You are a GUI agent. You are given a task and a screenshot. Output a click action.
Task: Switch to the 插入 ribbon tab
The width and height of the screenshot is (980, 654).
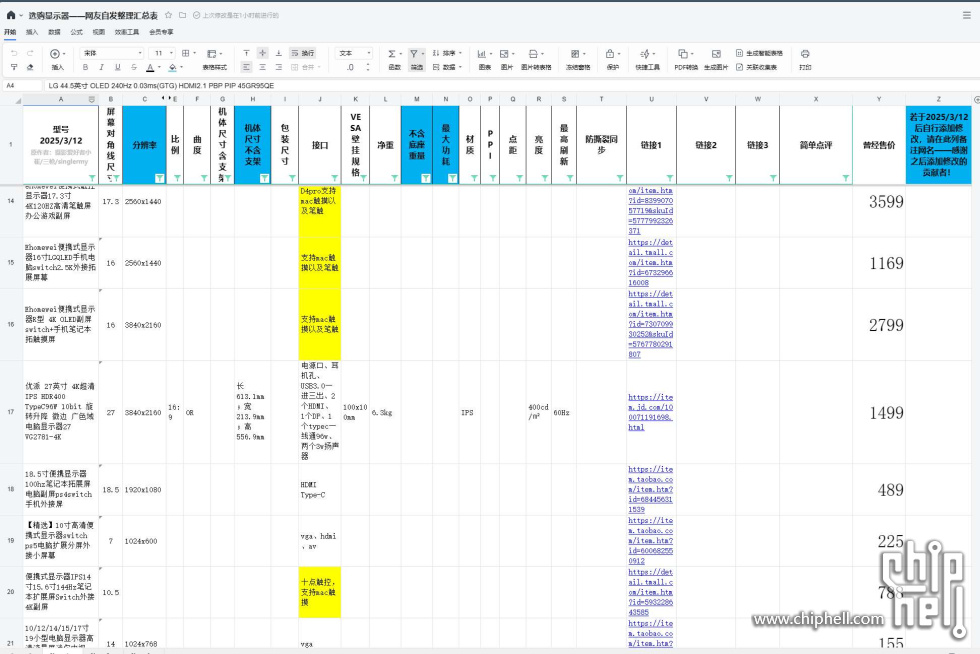[32, 32]
